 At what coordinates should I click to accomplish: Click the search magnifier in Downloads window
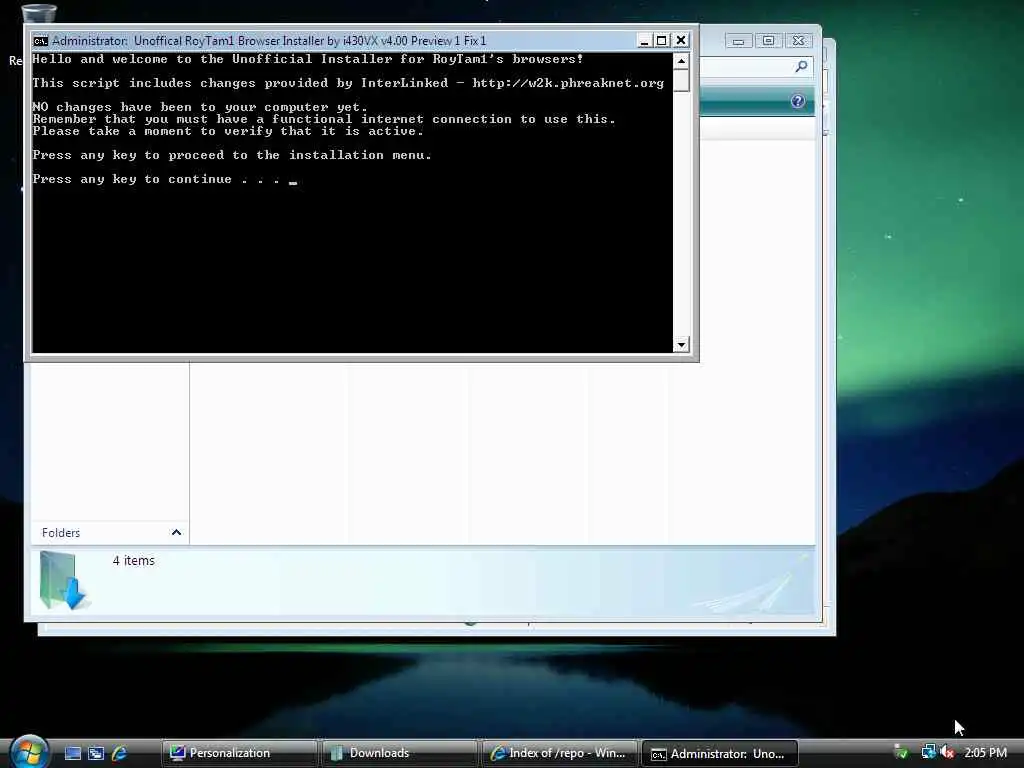(801, 66)
